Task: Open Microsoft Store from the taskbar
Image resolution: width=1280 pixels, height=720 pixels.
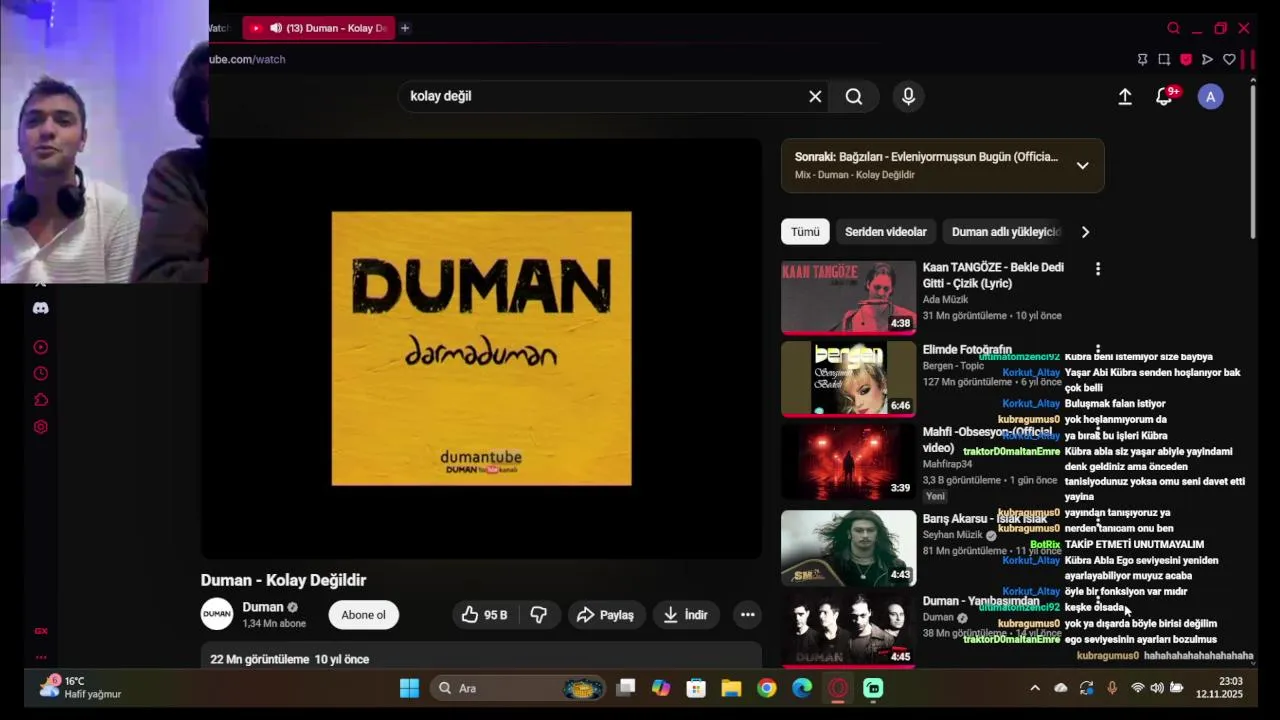Action: [x=696, y=688]
